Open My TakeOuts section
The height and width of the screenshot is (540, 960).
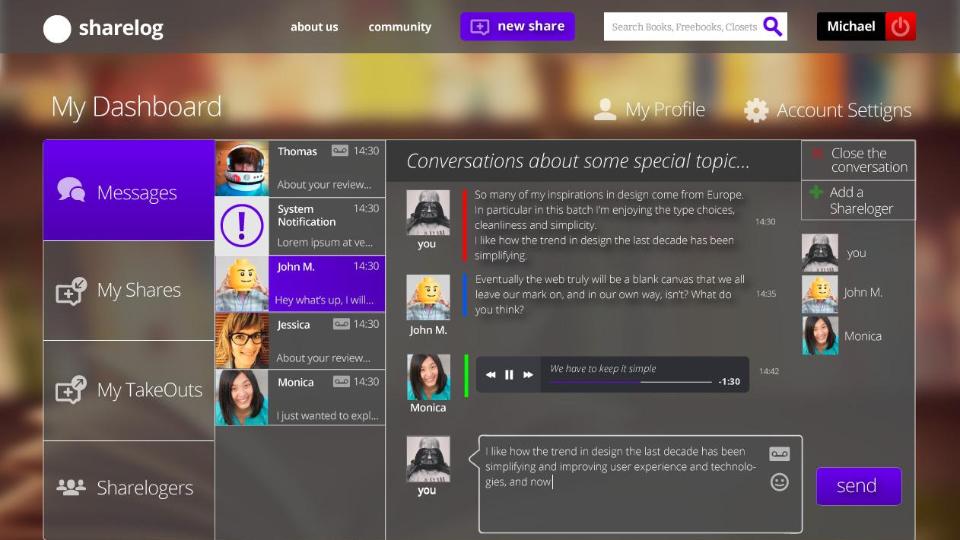pyautogui.click(x=129, y=390)
